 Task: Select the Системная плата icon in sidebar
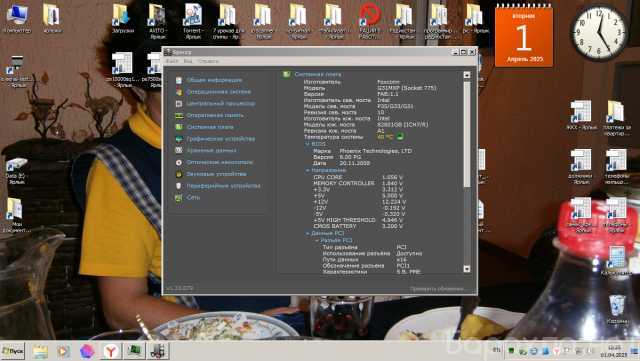click(x=179, y=127)
